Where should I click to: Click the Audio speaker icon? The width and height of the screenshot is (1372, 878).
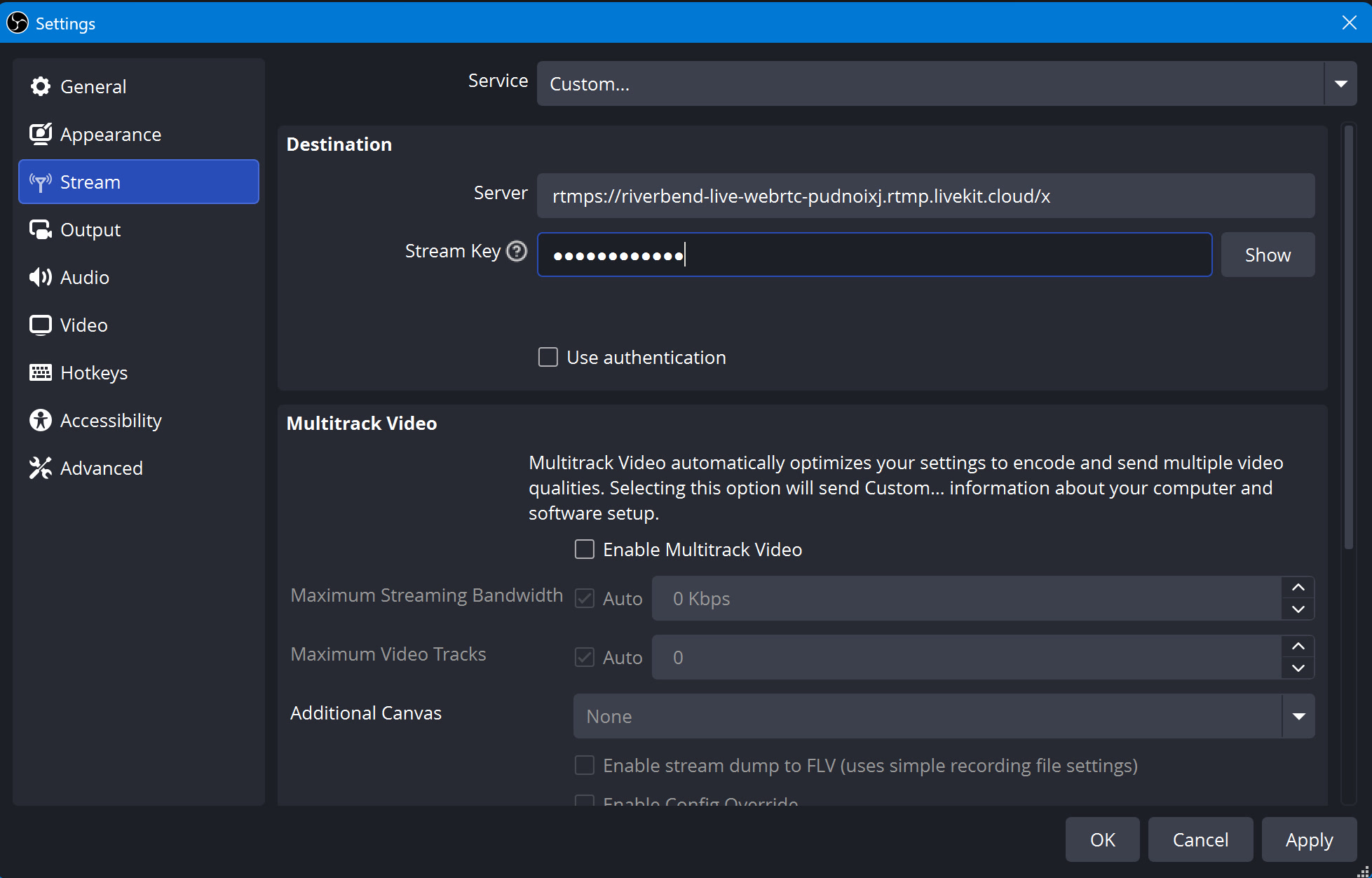pos(41,277)
